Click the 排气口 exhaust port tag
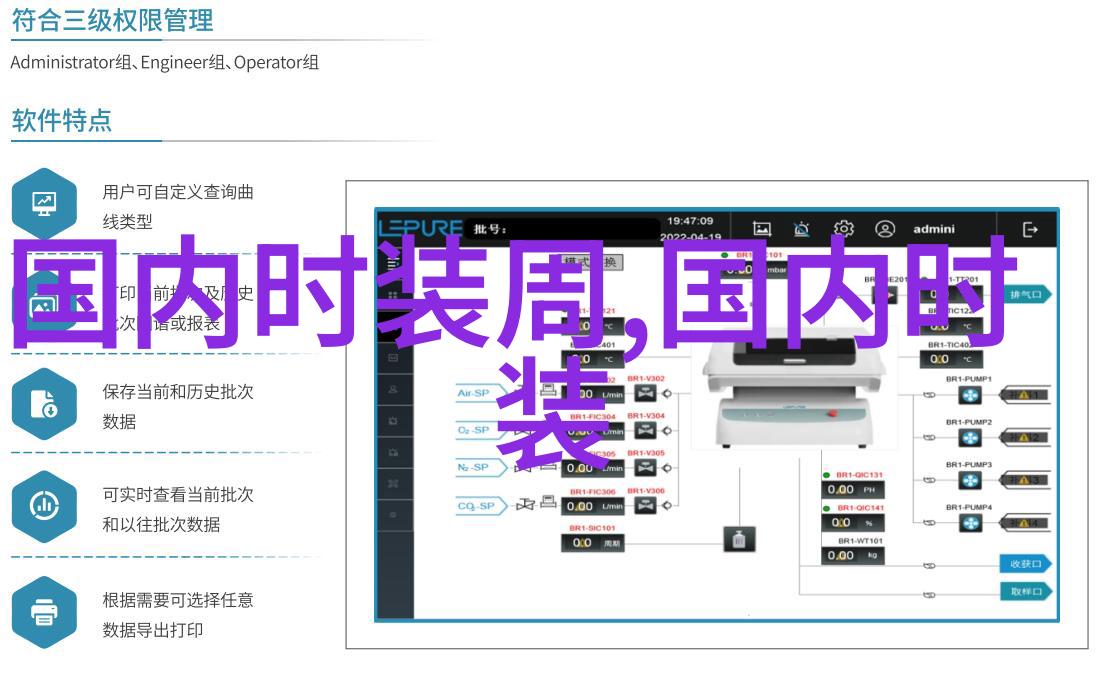 point(1026,294)
